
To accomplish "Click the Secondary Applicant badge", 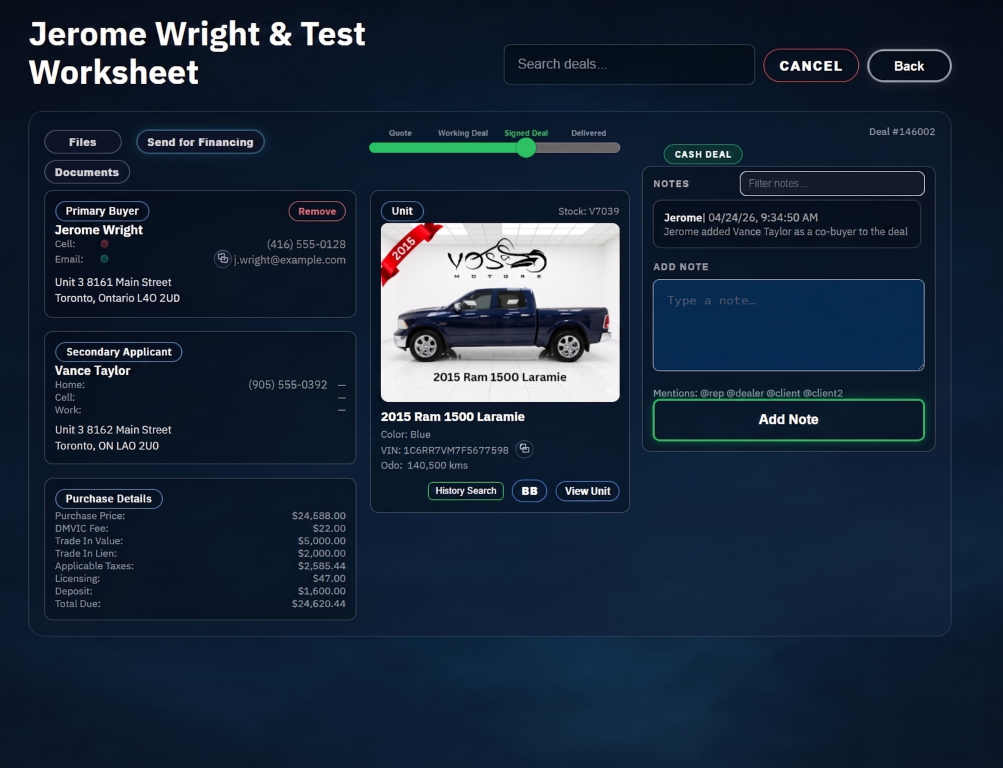I will click(118, 351).
